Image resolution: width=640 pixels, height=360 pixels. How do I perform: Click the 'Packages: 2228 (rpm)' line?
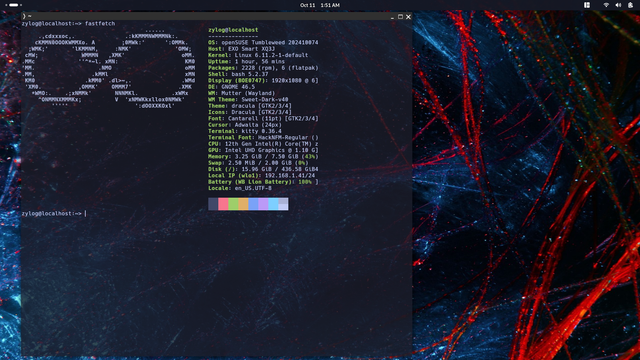click(263, 68)
